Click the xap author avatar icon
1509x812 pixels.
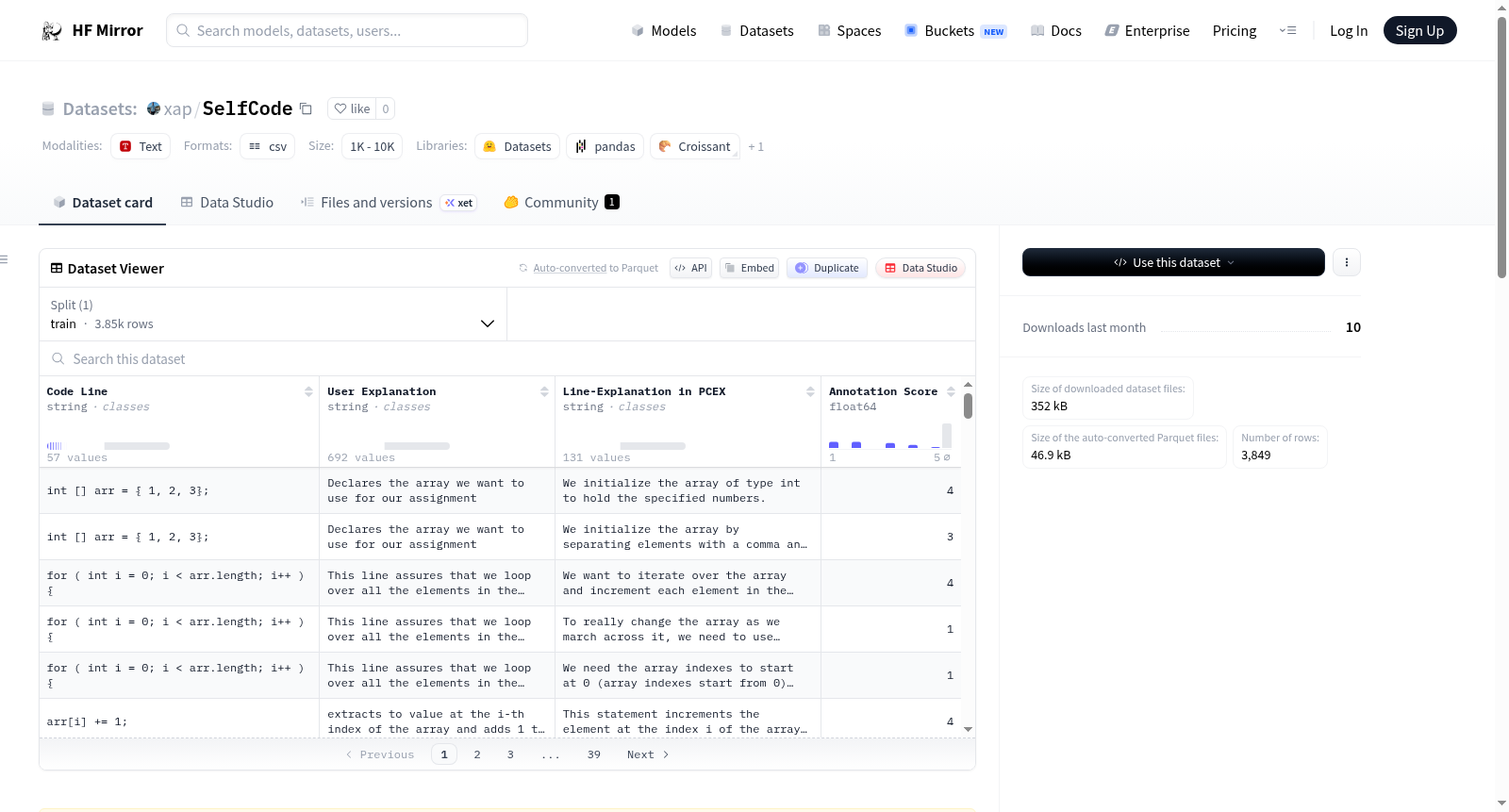(154, 108)
